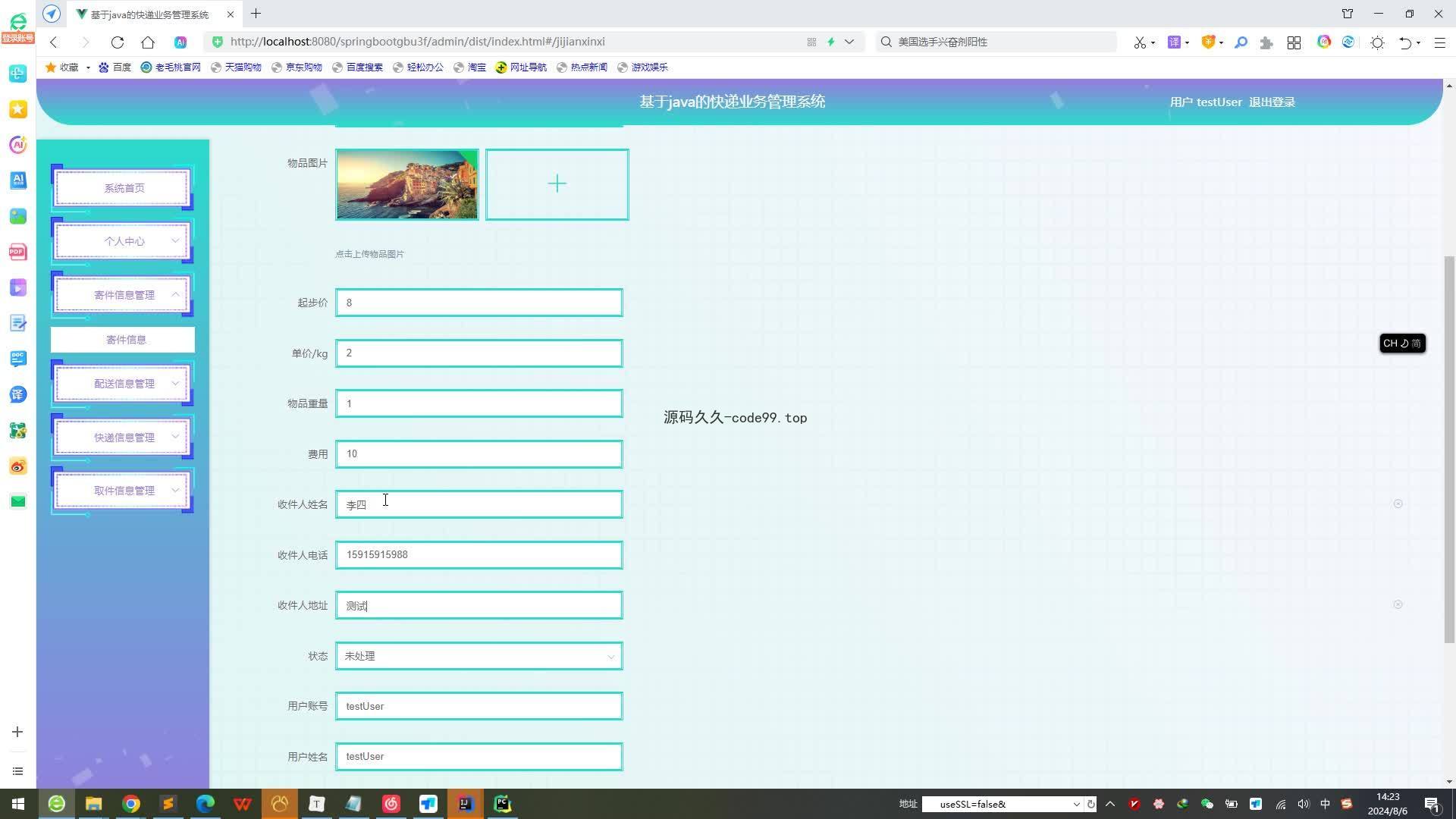Viewport: 1456px width, 819px height.
Task: Open the 天猫购物 bookmark
Action: (236, 67)
